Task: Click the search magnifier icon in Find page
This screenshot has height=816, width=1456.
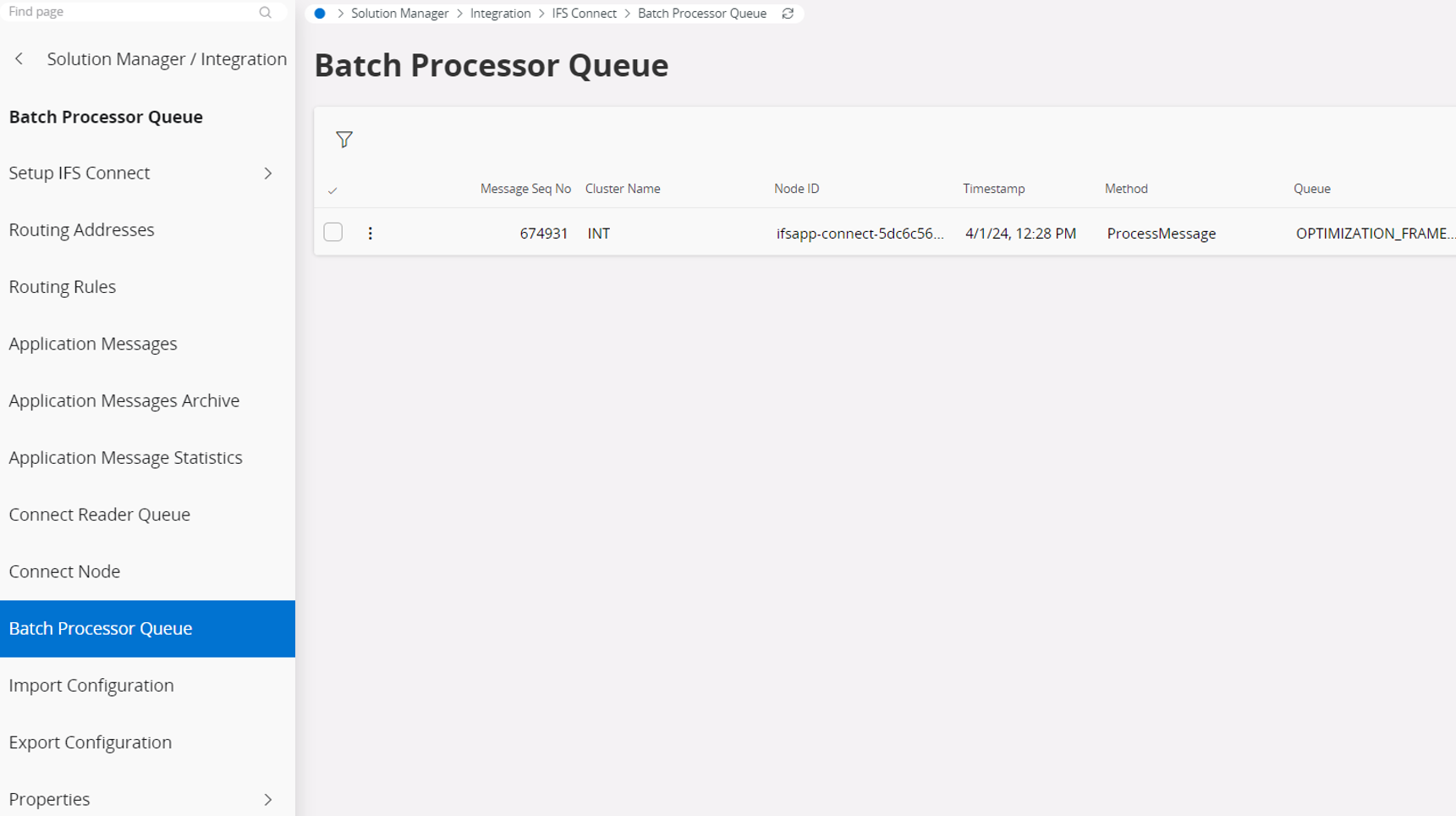Action: [265, 13]
